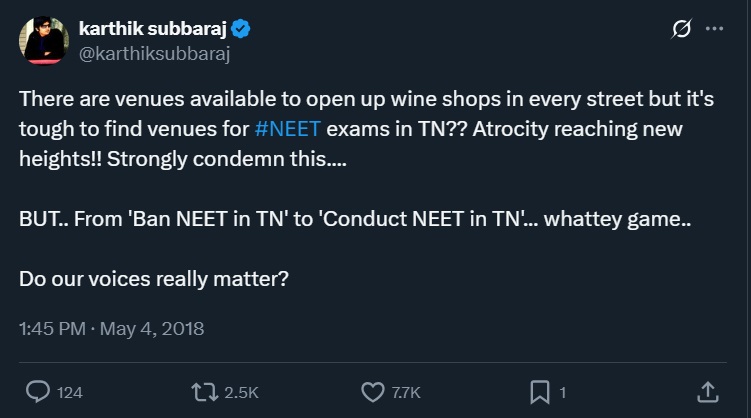
Task: Click the line "Do our voices really matter?"
Action: coord(154,278)
